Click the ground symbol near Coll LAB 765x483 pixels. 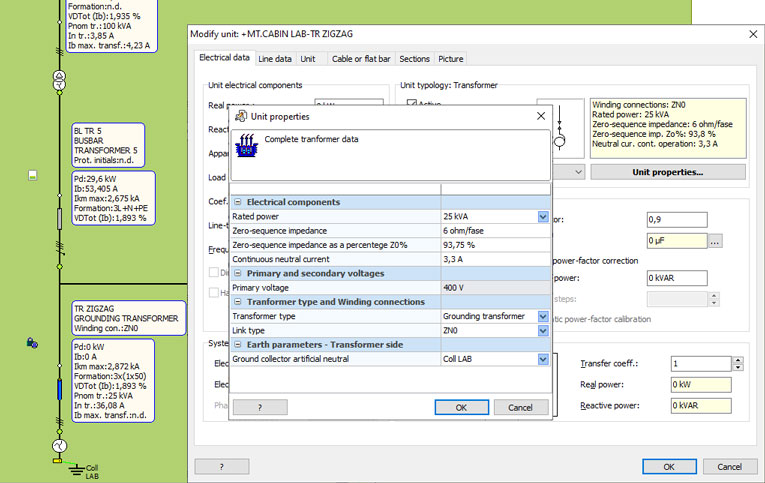(x=72, y=466)
